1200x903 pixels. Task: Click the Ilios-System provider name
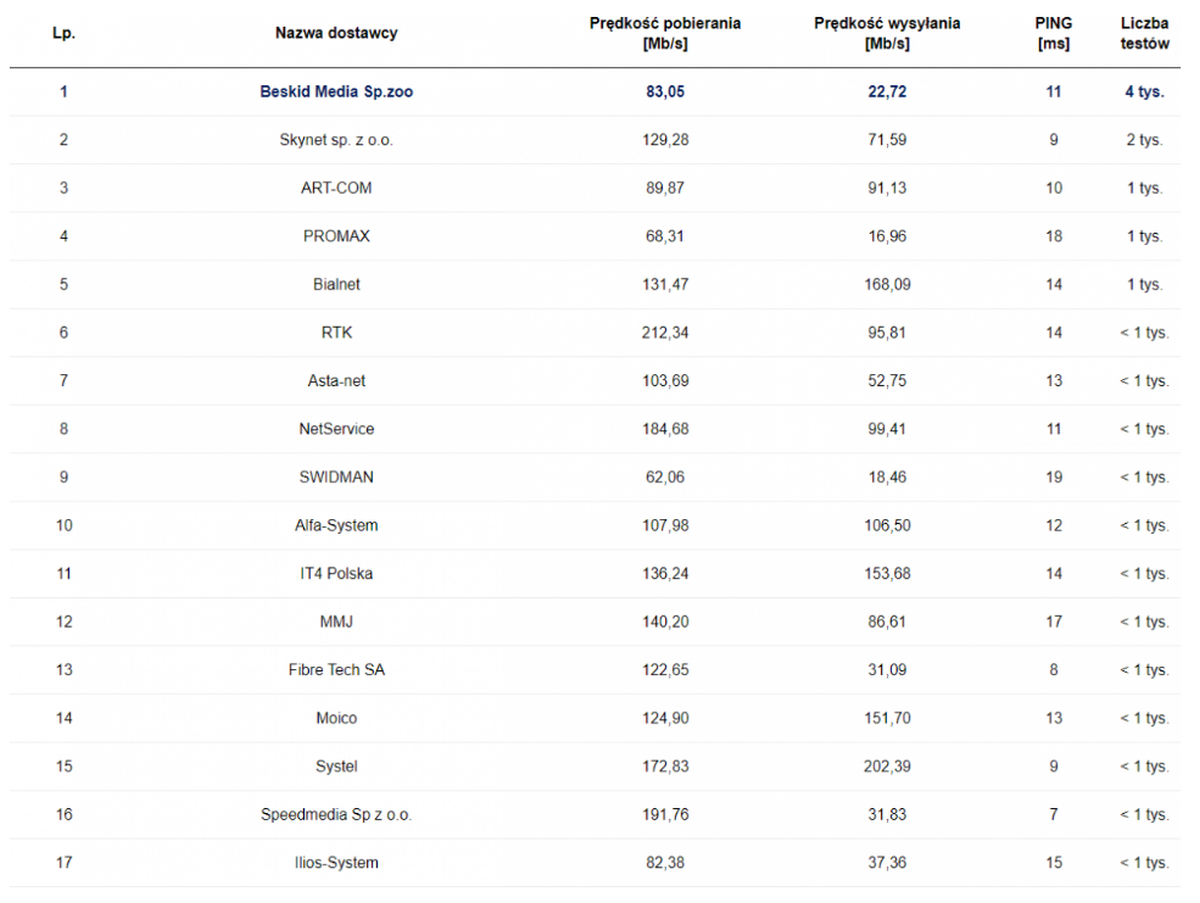[336, 863]
